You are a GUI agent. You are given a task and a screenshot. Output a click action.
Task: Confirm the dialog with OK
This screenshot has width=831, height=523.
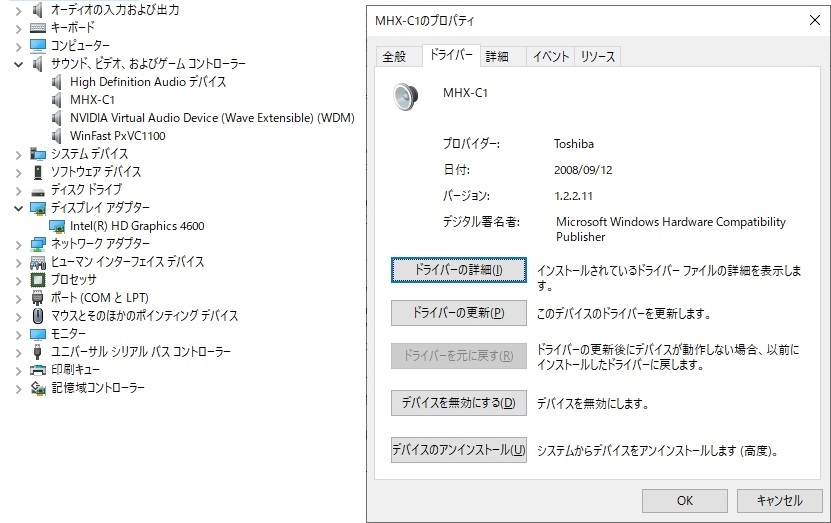click(x=684, y=501)
